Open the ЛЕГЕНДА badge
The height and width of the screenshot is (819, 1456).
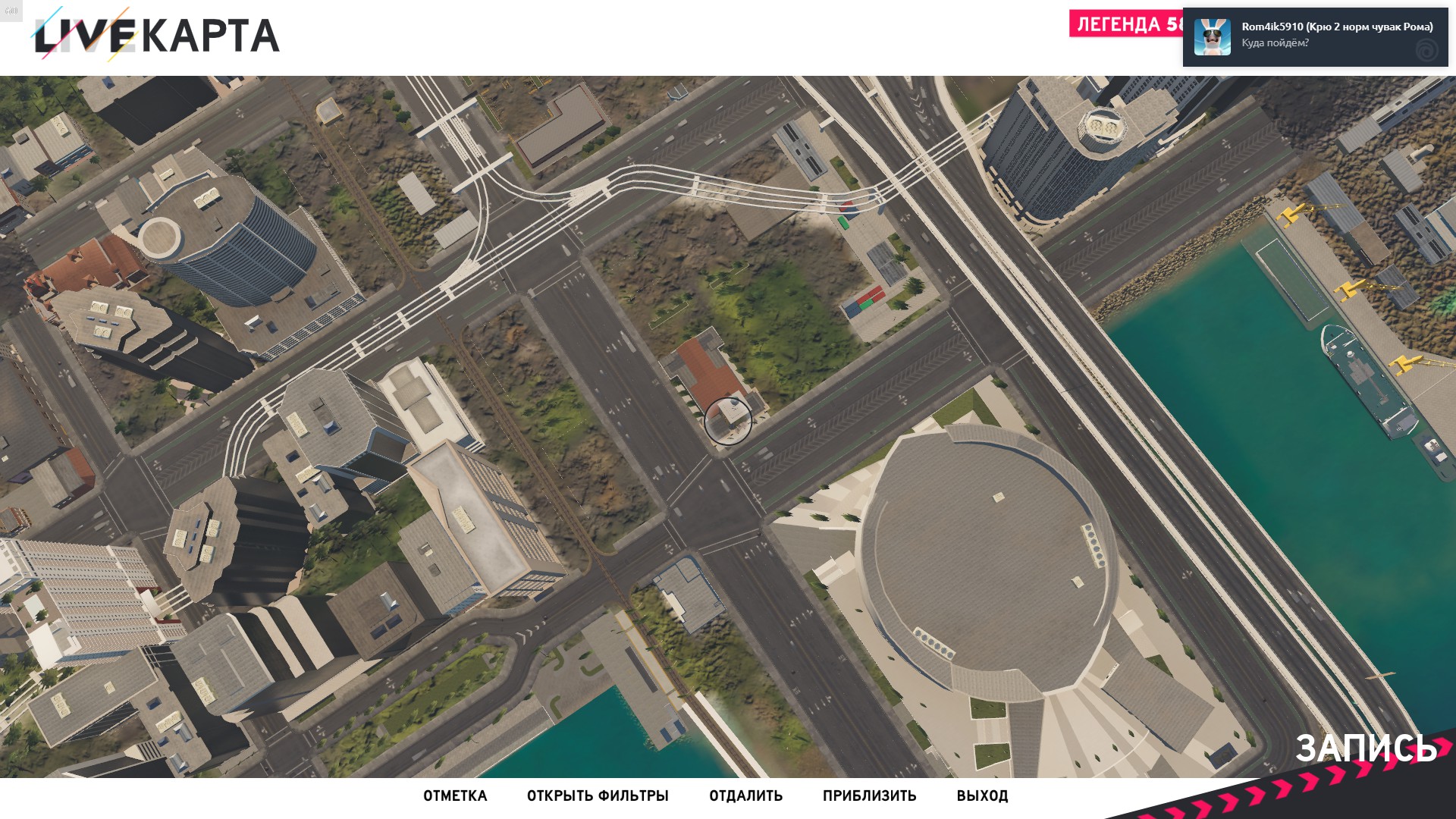[x=1126, y=24]
